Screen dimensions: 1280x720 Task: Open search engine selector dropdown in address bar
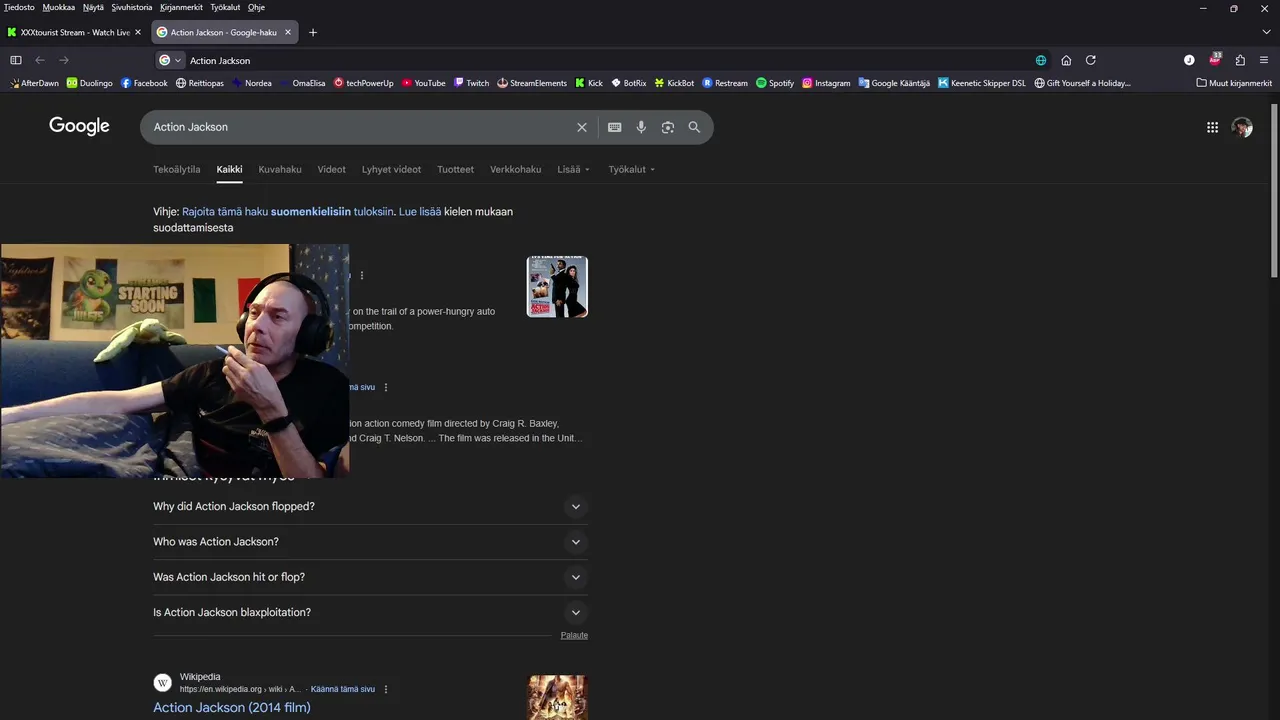170,60
